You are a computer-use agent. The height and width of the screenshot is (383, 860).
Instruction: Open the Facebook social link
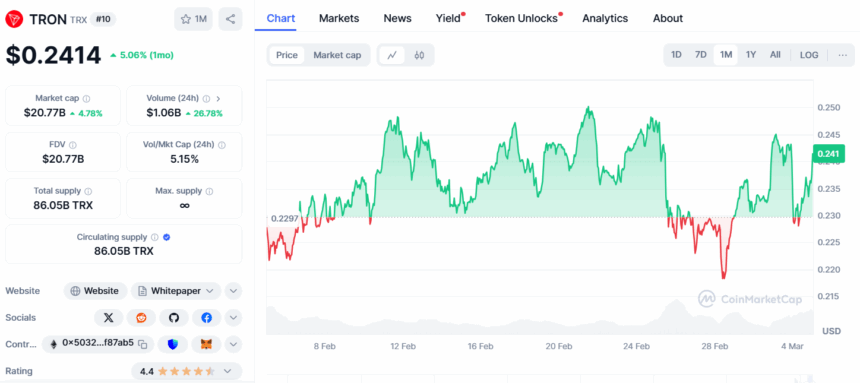click(206, 318)
